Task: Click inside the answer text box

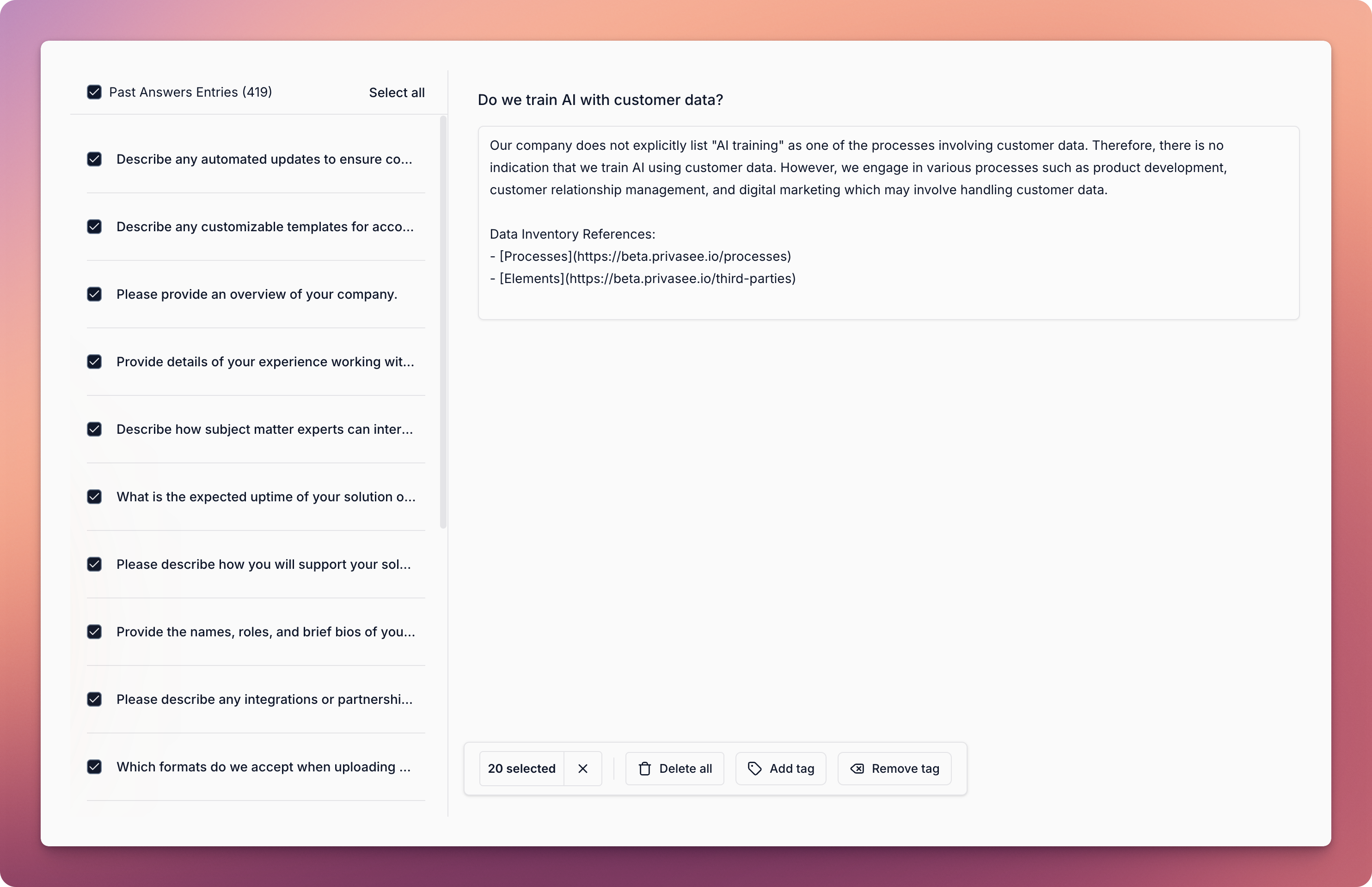Action: tap(888, 222)
